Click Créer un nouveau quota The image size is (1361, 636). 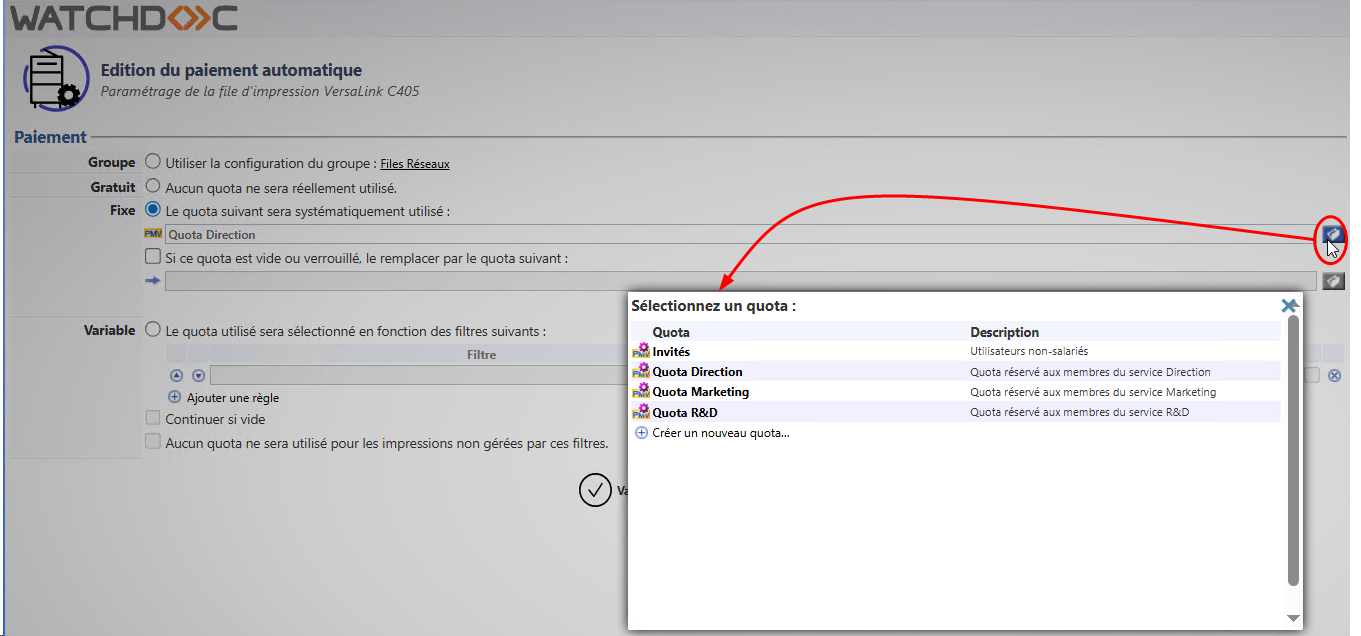tap(719, 433)
